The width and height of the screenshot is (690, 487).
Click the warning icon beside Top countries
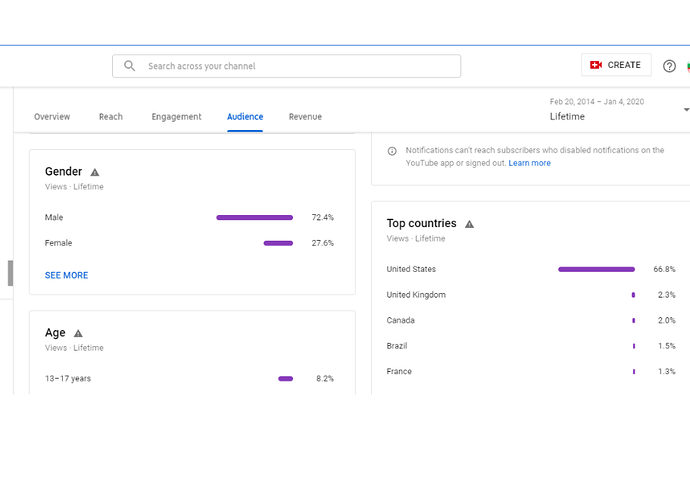[469, 224]
